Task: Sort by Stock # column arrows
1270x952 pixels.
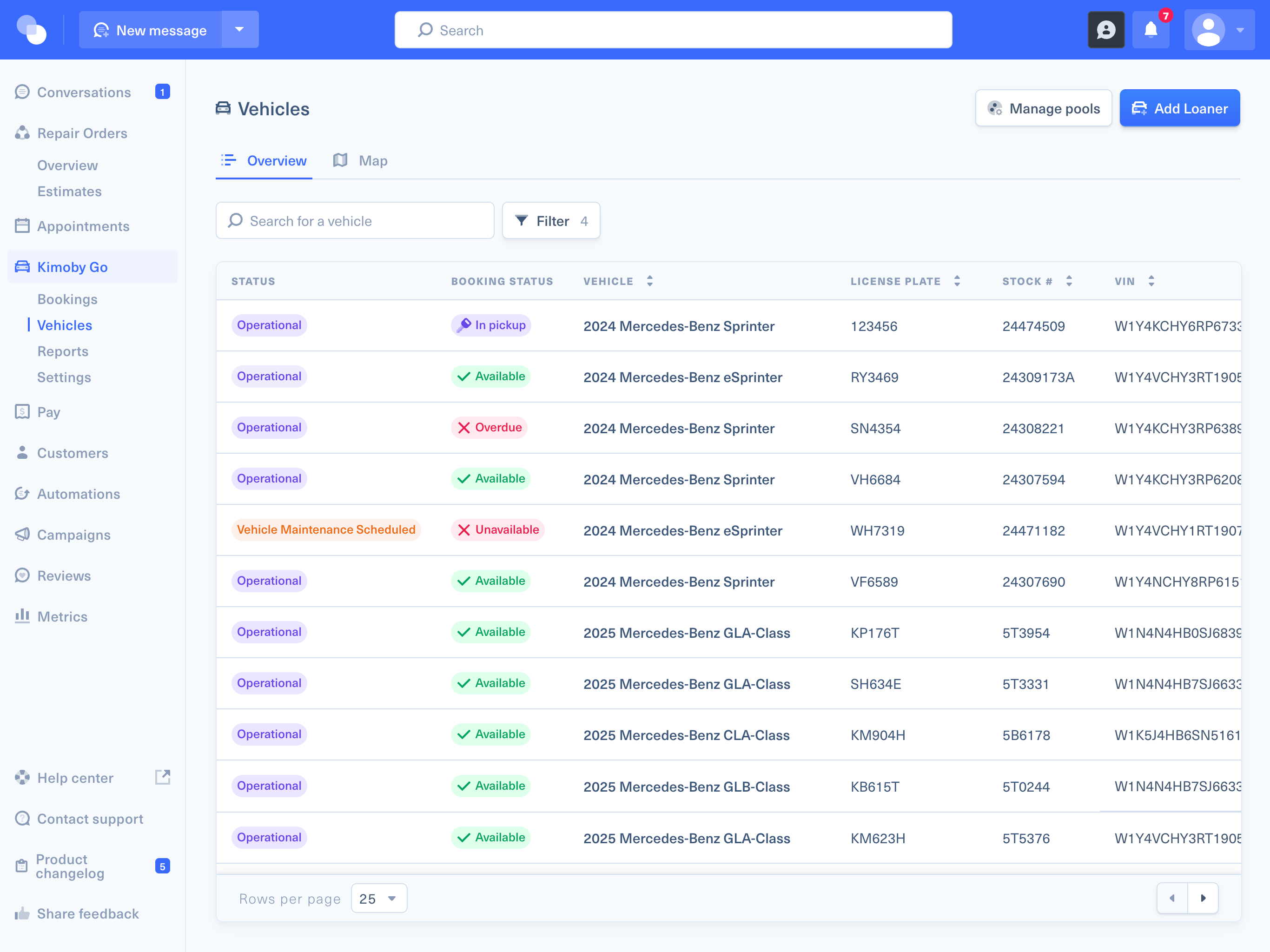Action: click(x=1068, y=281)
